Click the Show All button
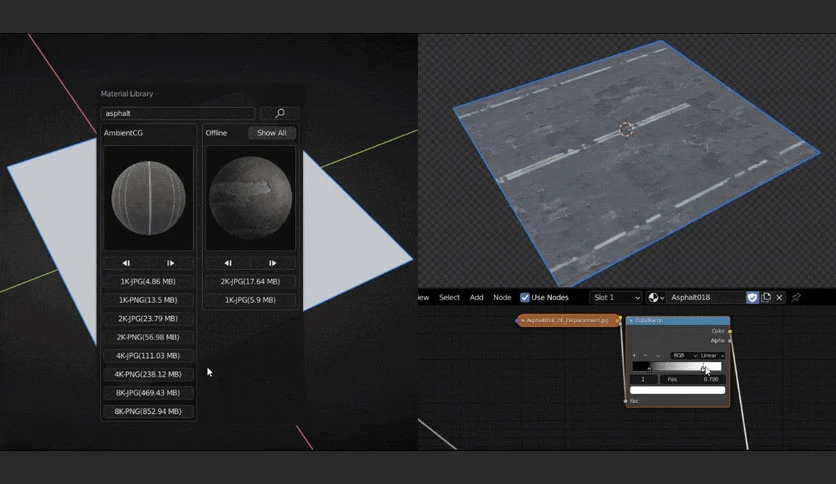This screenshot has height=484, width=836. [271, 133]
